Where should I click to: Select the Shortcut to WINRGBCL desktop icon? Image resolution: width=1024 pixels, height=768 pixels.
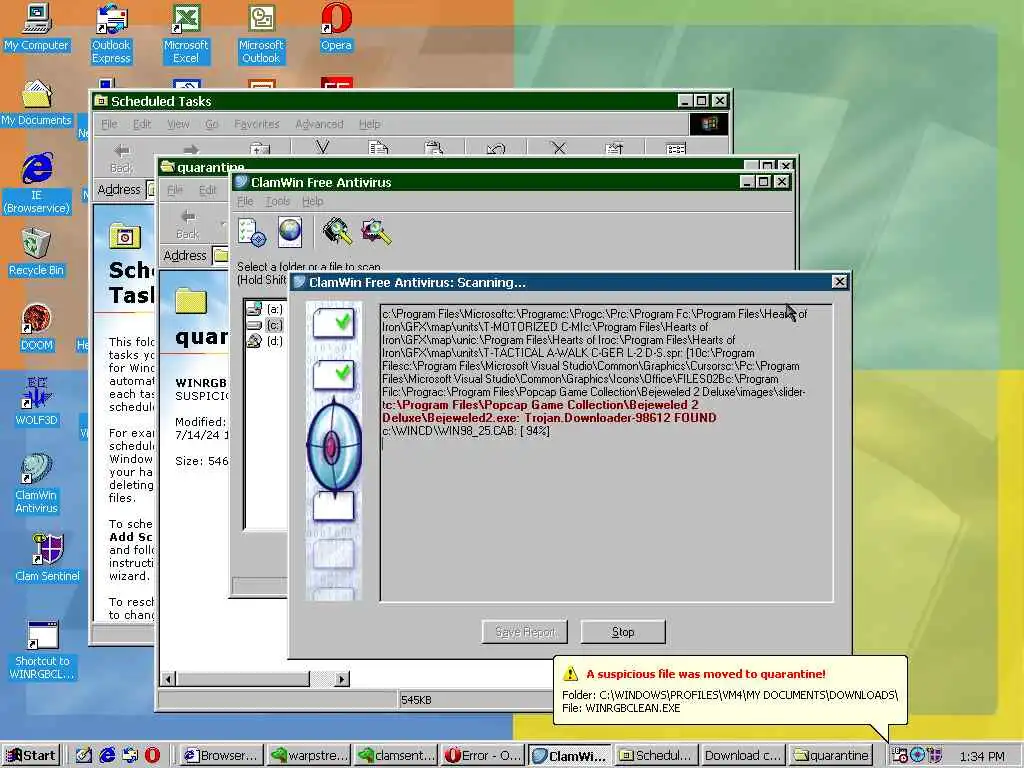click(42, 650)
